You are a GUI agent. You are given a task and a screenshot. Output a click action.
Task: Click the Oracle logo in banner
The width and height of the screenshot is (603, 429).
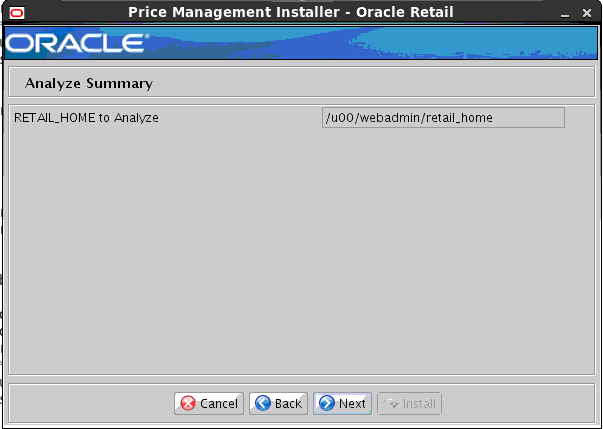pos(76,43)
